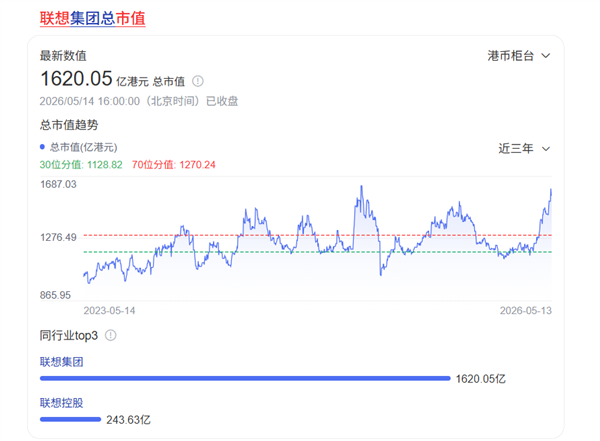
Task: Click info icon next to 同行业top3
Action: click(111, 335)
